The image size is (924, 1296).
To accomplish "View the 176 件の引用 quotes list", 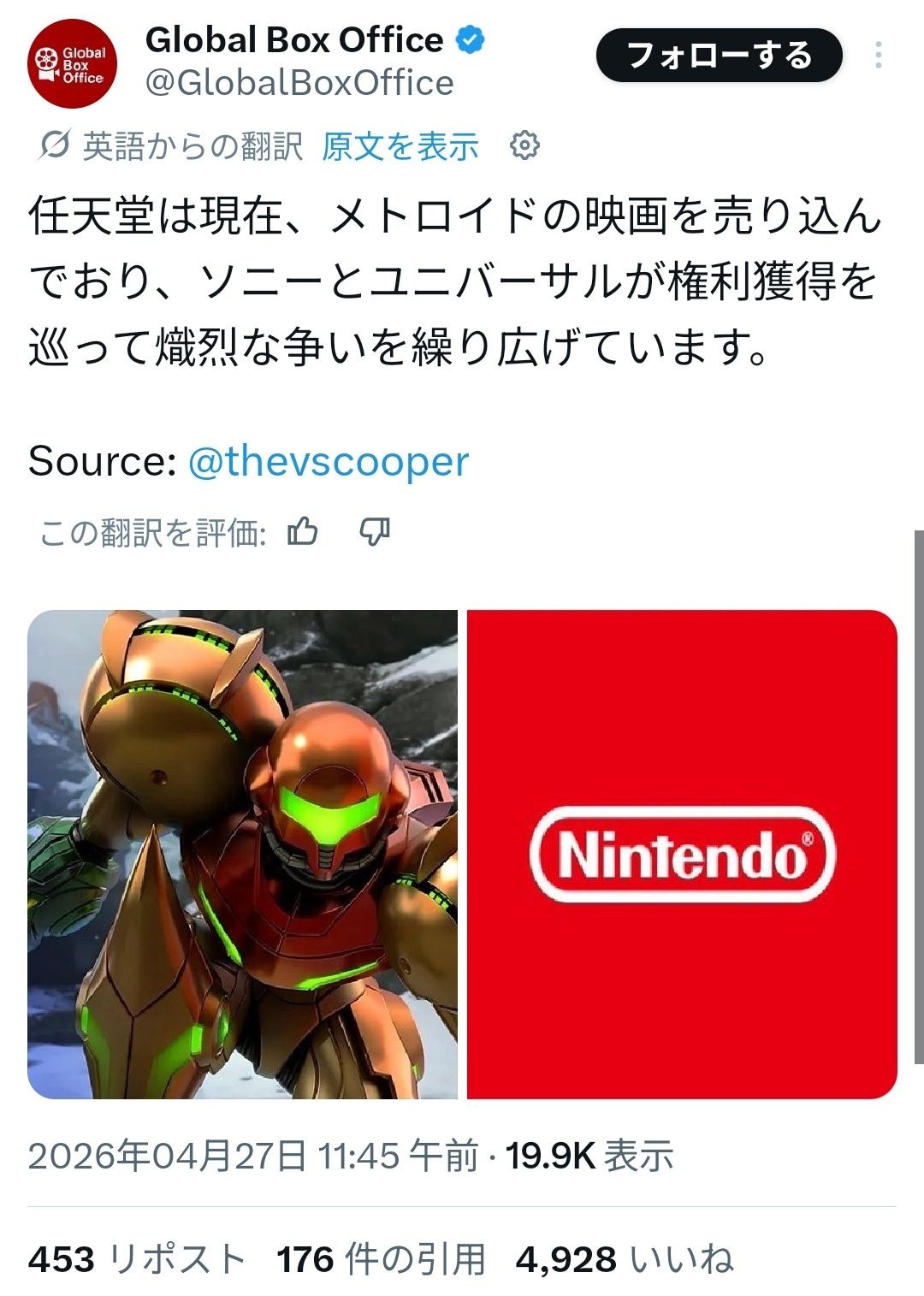I will (x=381, y=1259).
